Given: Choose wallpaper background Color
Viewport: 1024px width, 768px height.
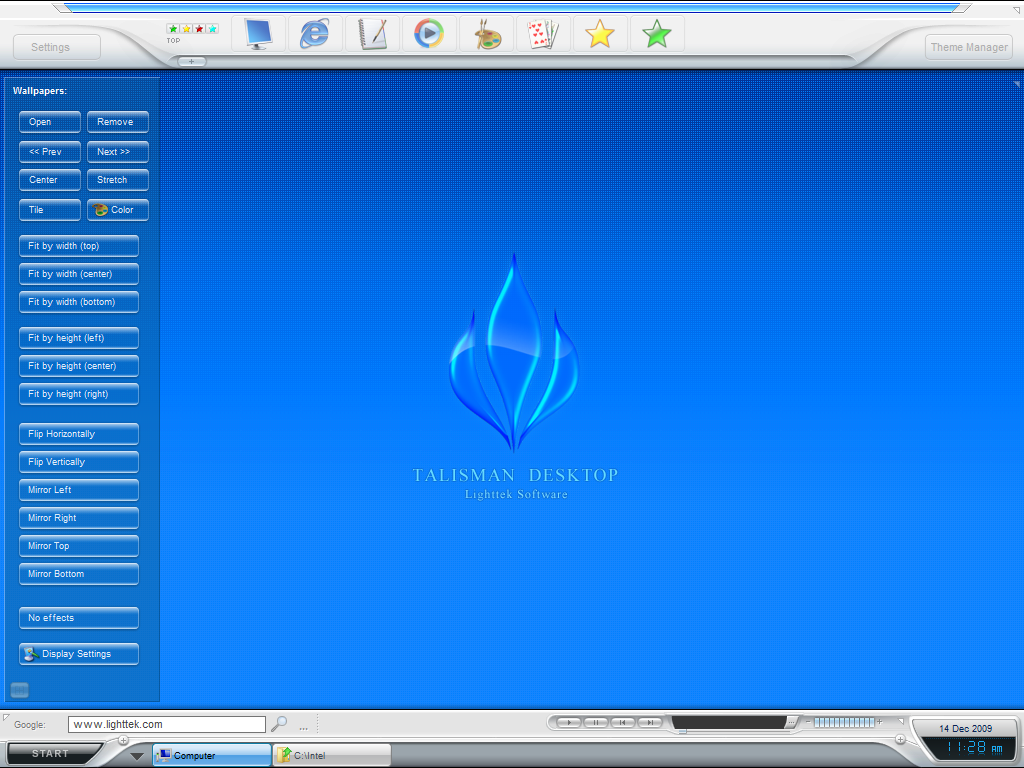Looking at the screenshot, I should point(118,210).
